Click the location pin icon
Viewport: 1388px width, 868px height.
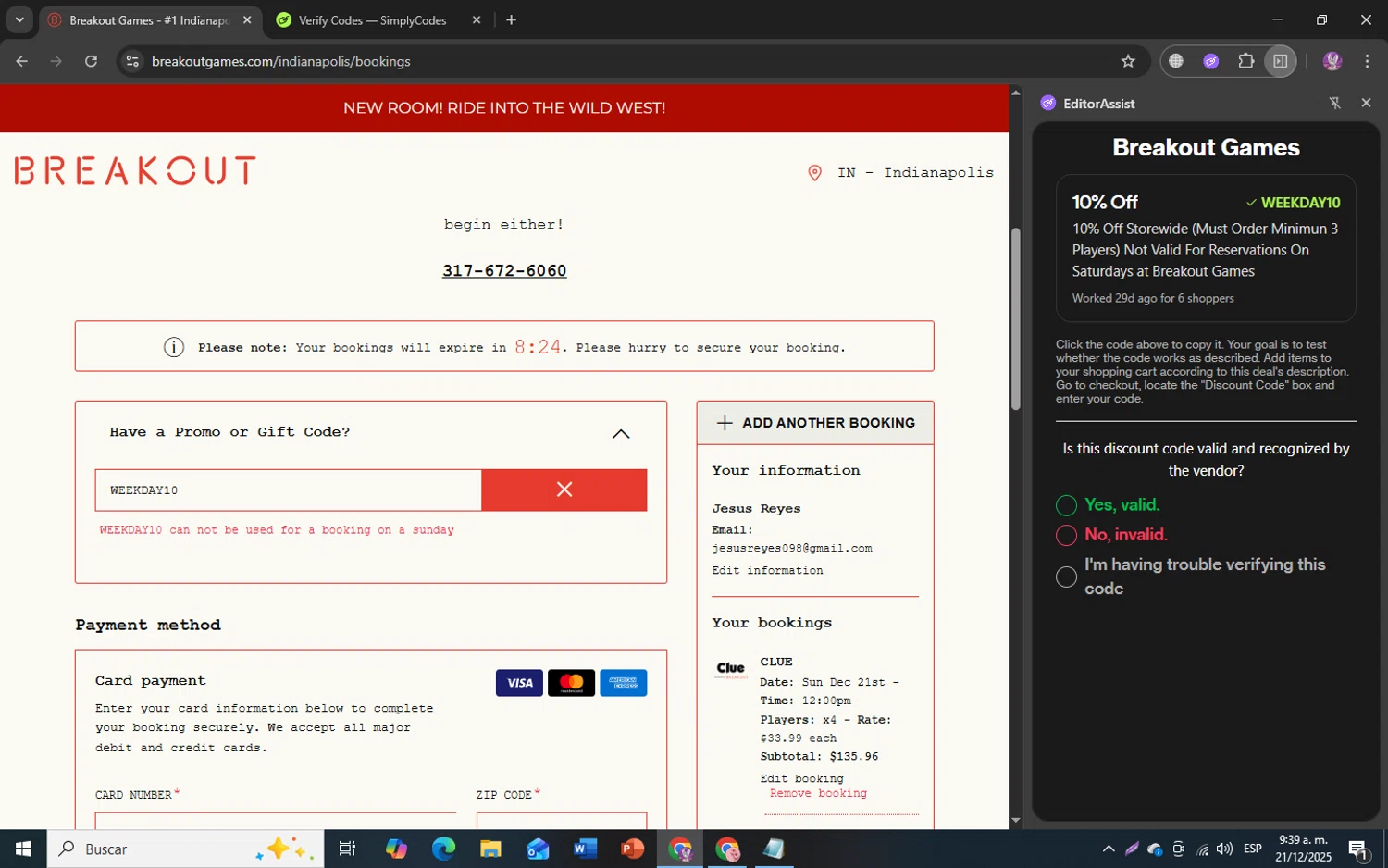814,173
